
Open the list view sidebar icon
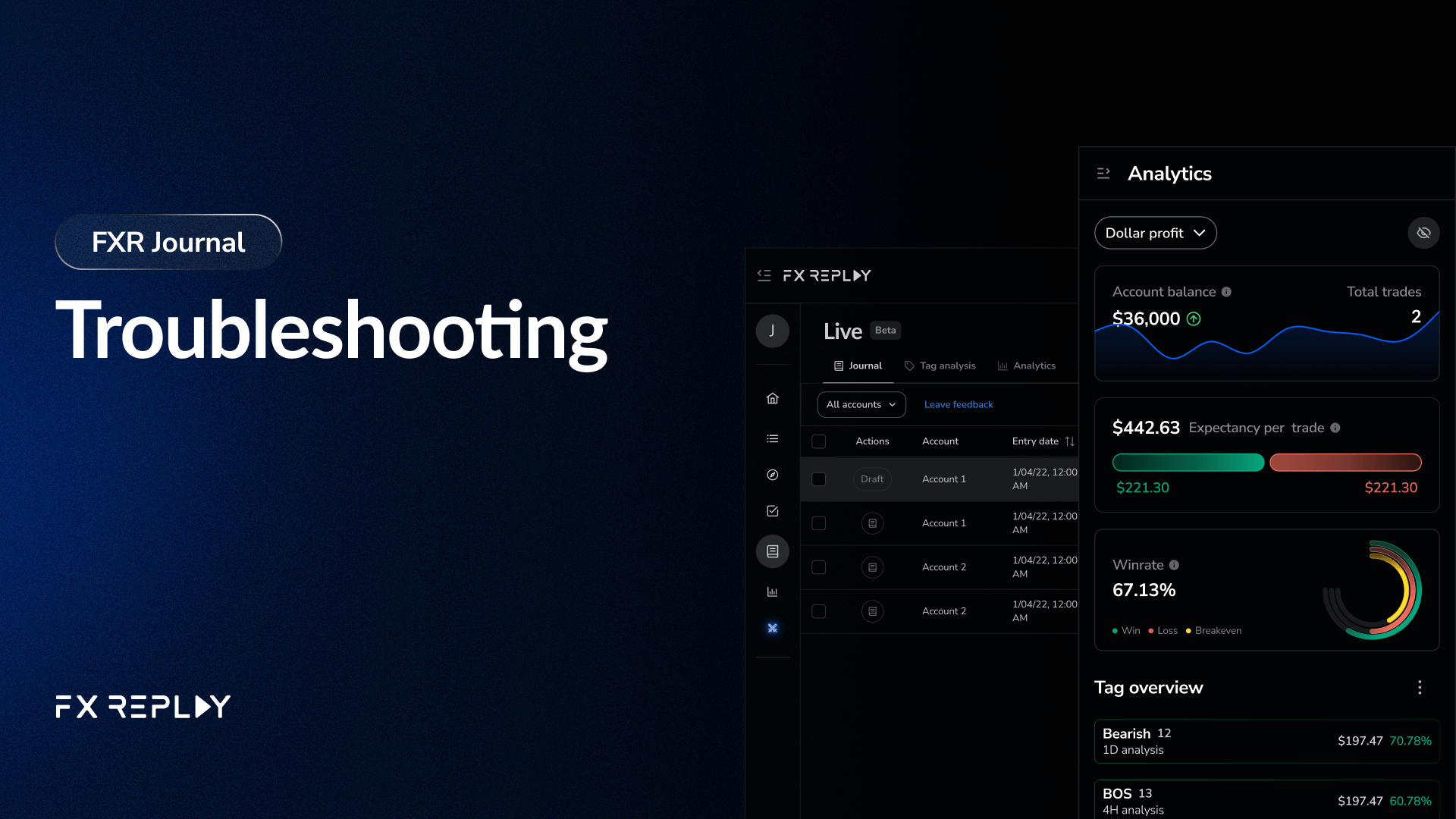pyautogui.click(x=772, y=439)
